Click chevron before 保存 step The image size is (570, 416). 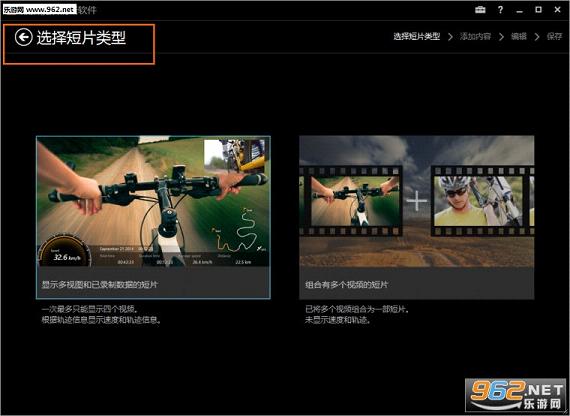click(x=537, y=37)
